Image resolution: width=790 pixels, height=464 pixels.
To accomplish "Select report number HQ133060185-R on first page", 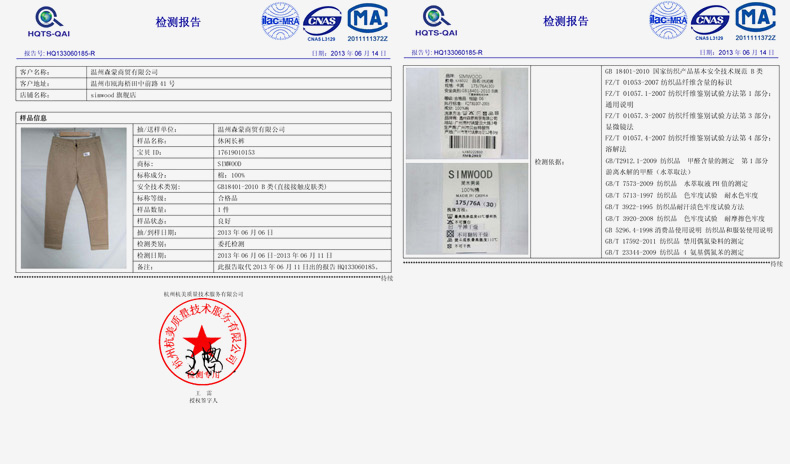I will pos(71,53).
